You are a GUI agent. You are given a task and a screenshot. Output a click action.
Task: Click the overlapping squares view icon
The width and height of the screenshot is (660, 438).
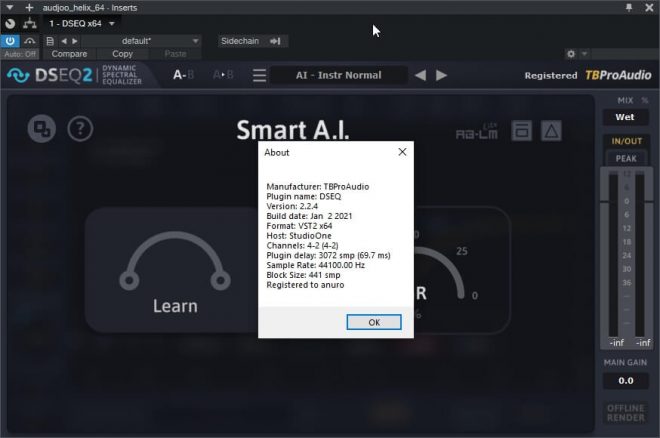(42, 128)
